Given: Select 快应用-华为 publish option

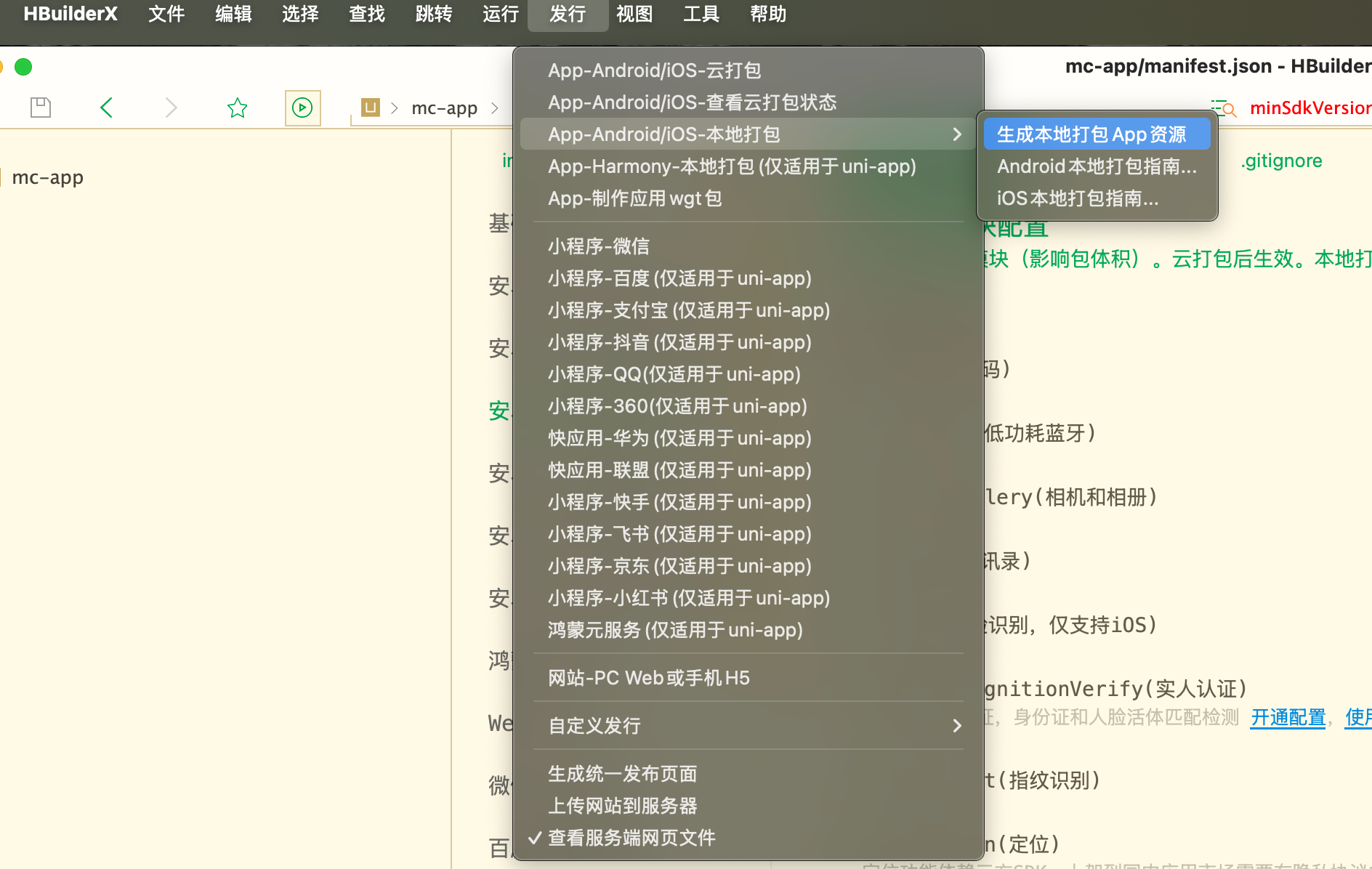Looking at the screenshot, I should pyautogui.click(x=748, y=438).
